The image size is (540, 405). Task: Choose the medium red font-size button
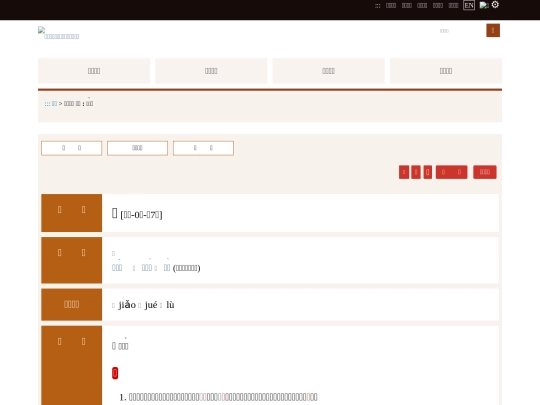tap(416, 172)
